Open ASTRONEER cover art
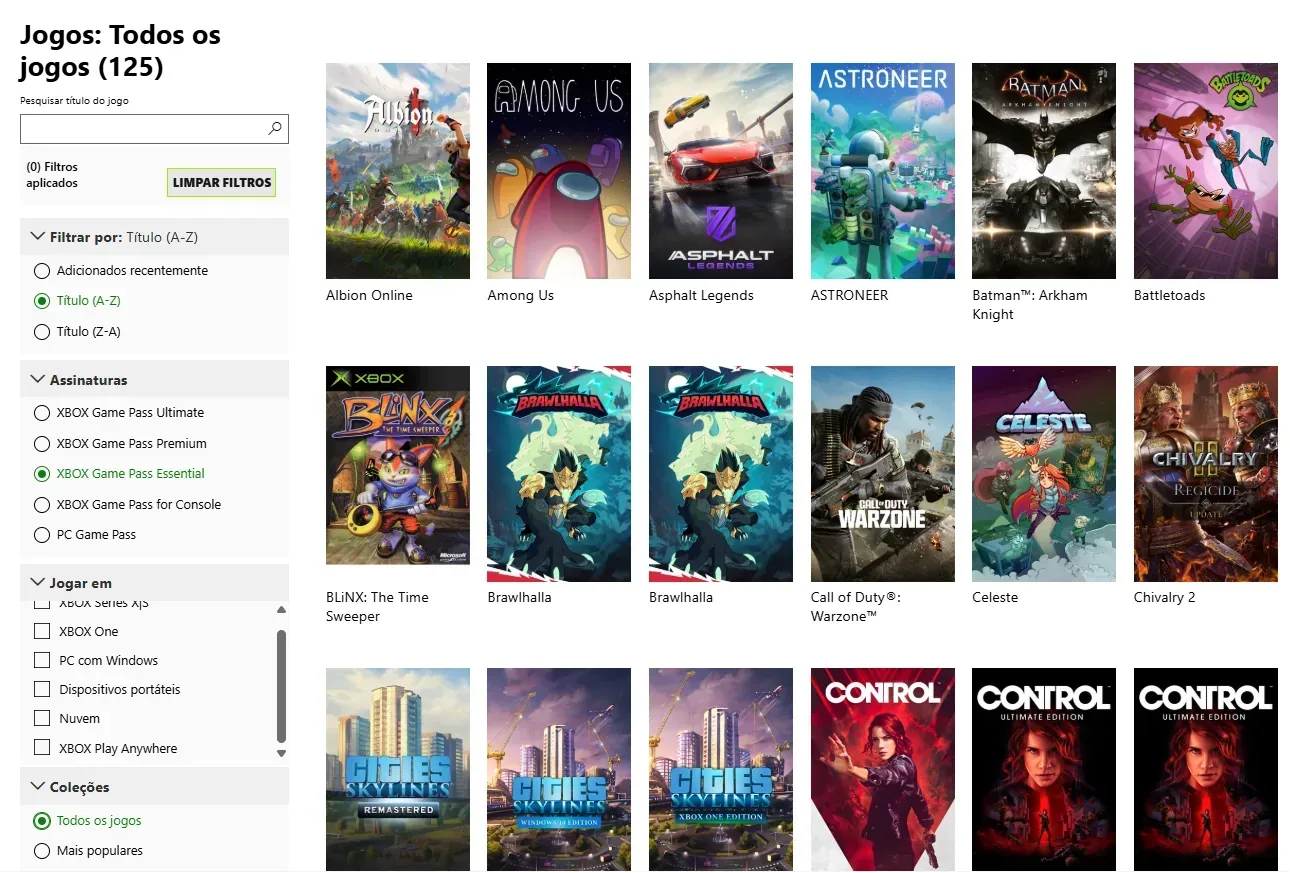The image size is (1290, 873). (883, 171)
